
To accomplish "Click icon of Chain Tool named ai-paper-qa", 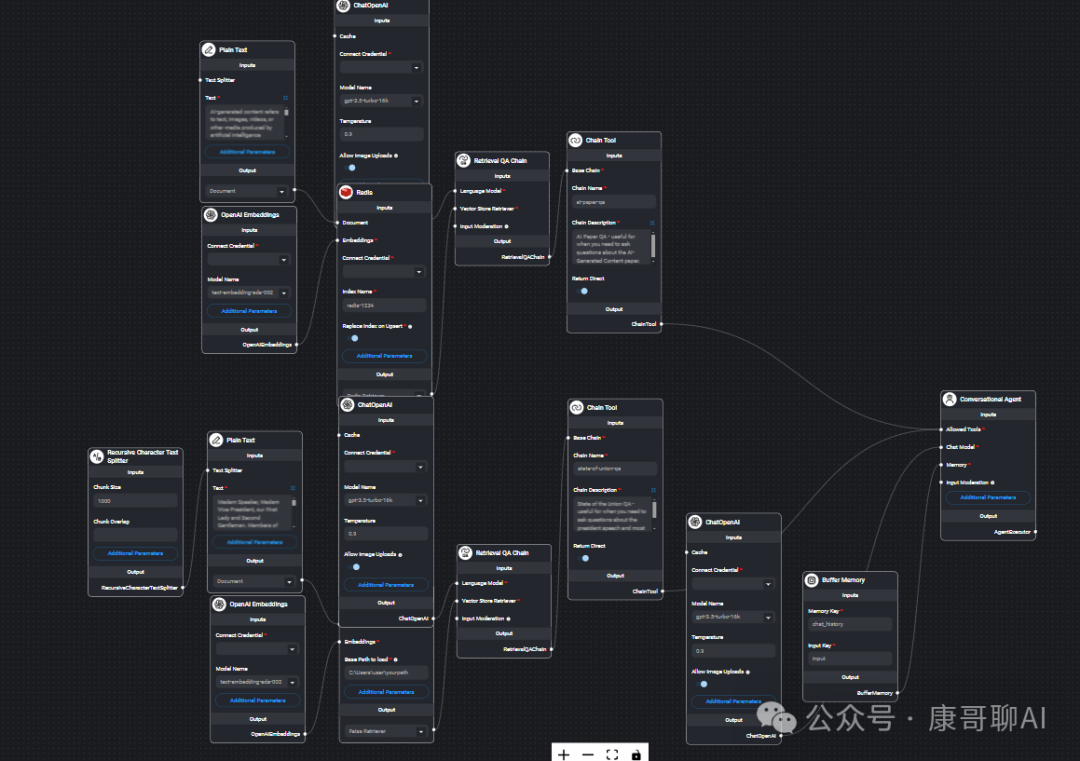I will [575, 140].
